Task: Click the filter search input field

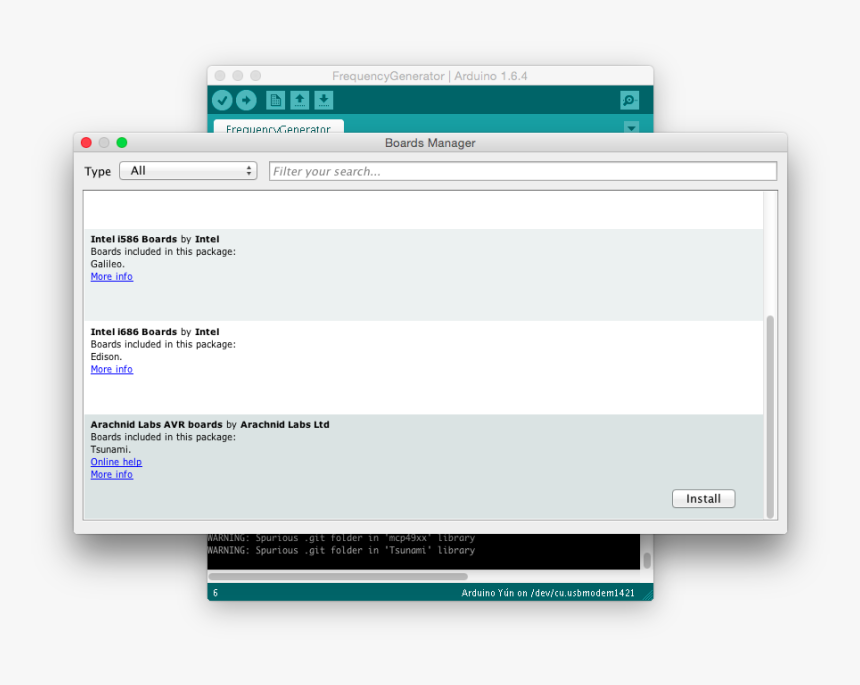Action: tap(520, 171)
